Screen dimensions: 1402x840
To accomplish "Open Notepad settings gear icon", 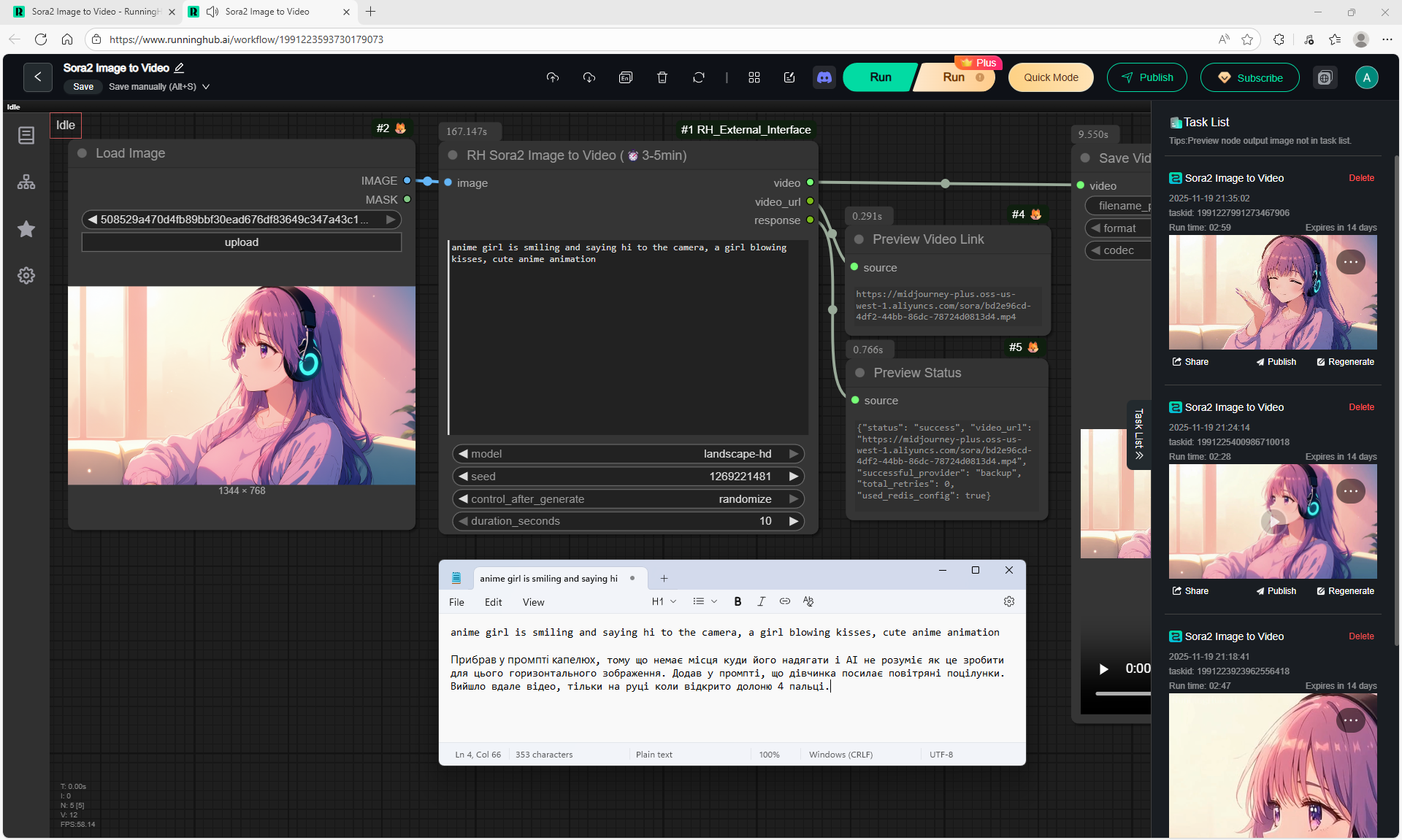I will point(1009,601).
